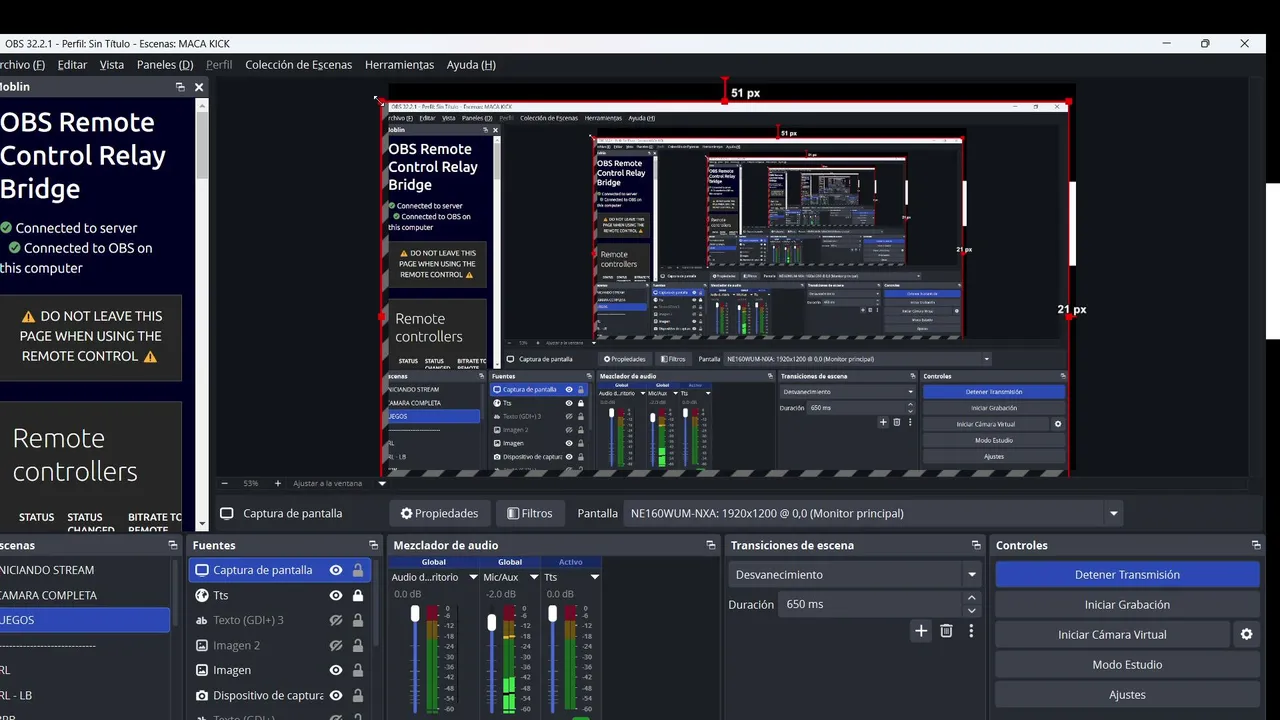Select the CAMARA COMPLETA scene

(x=85, y=595)
